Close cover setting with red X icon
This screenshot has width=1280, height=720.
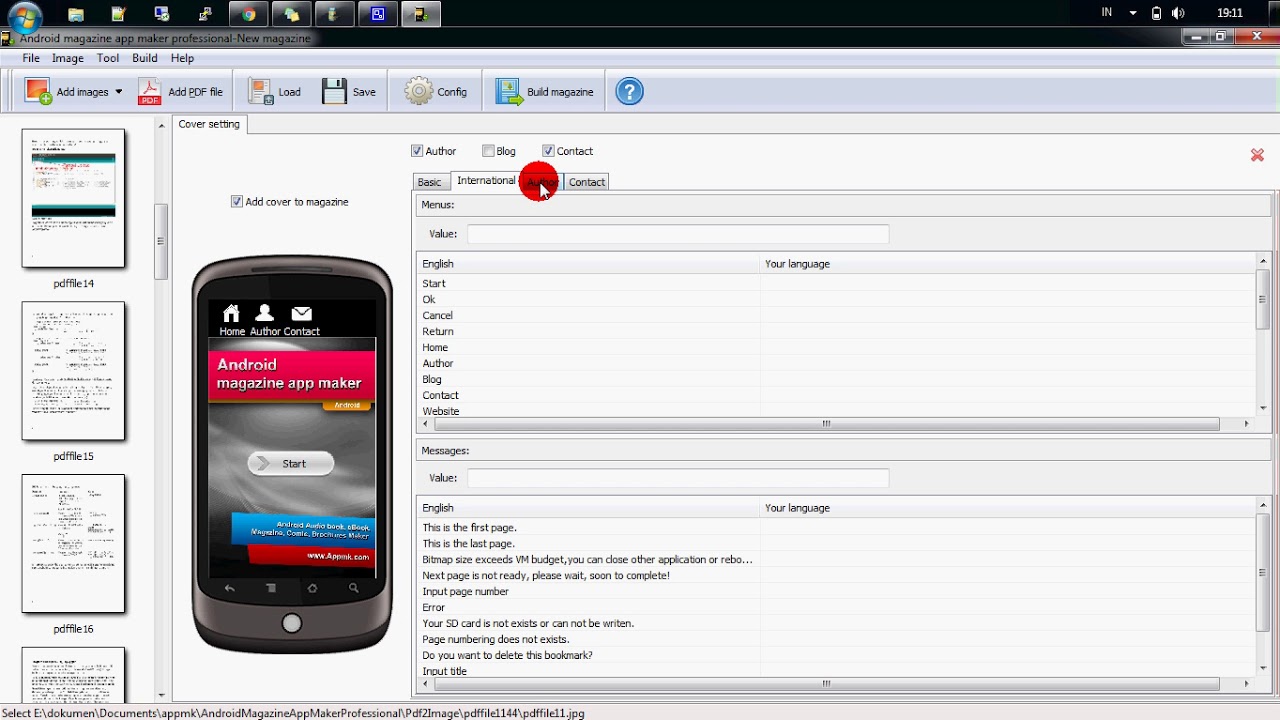(x=1257, y=155)
